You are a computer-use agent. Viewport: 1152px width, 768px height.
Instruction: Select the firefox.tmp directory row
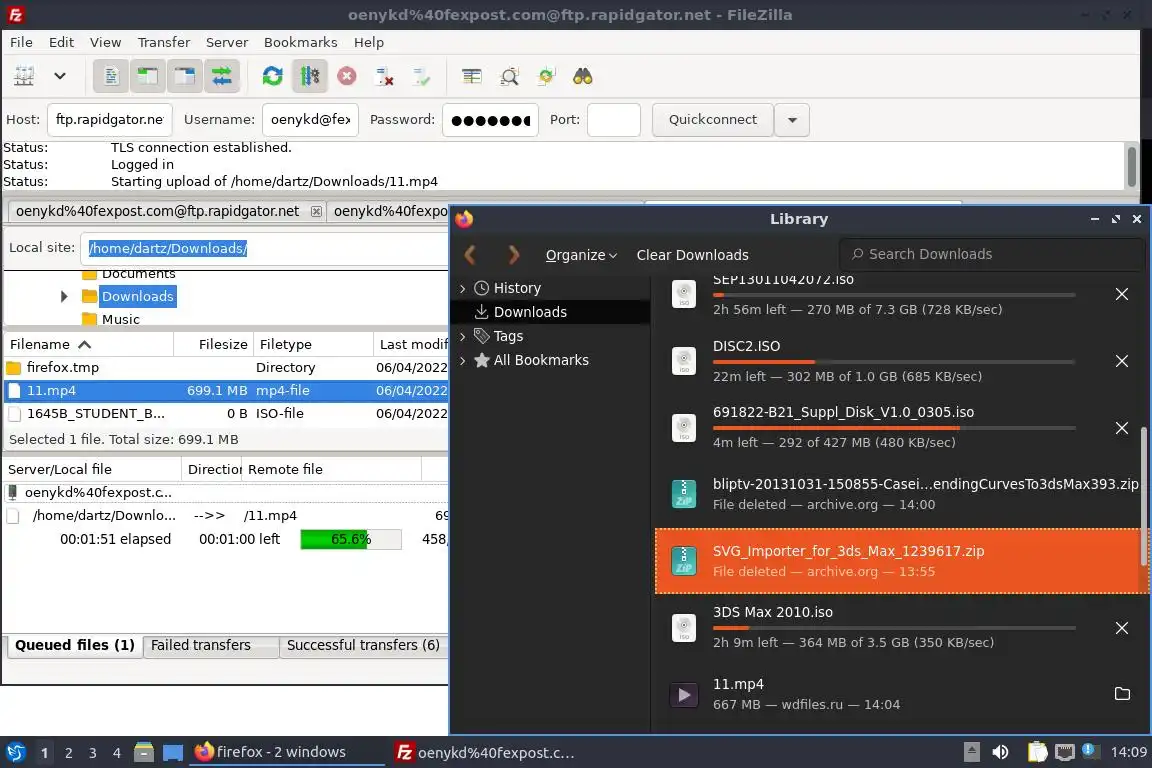pos(226,367)
